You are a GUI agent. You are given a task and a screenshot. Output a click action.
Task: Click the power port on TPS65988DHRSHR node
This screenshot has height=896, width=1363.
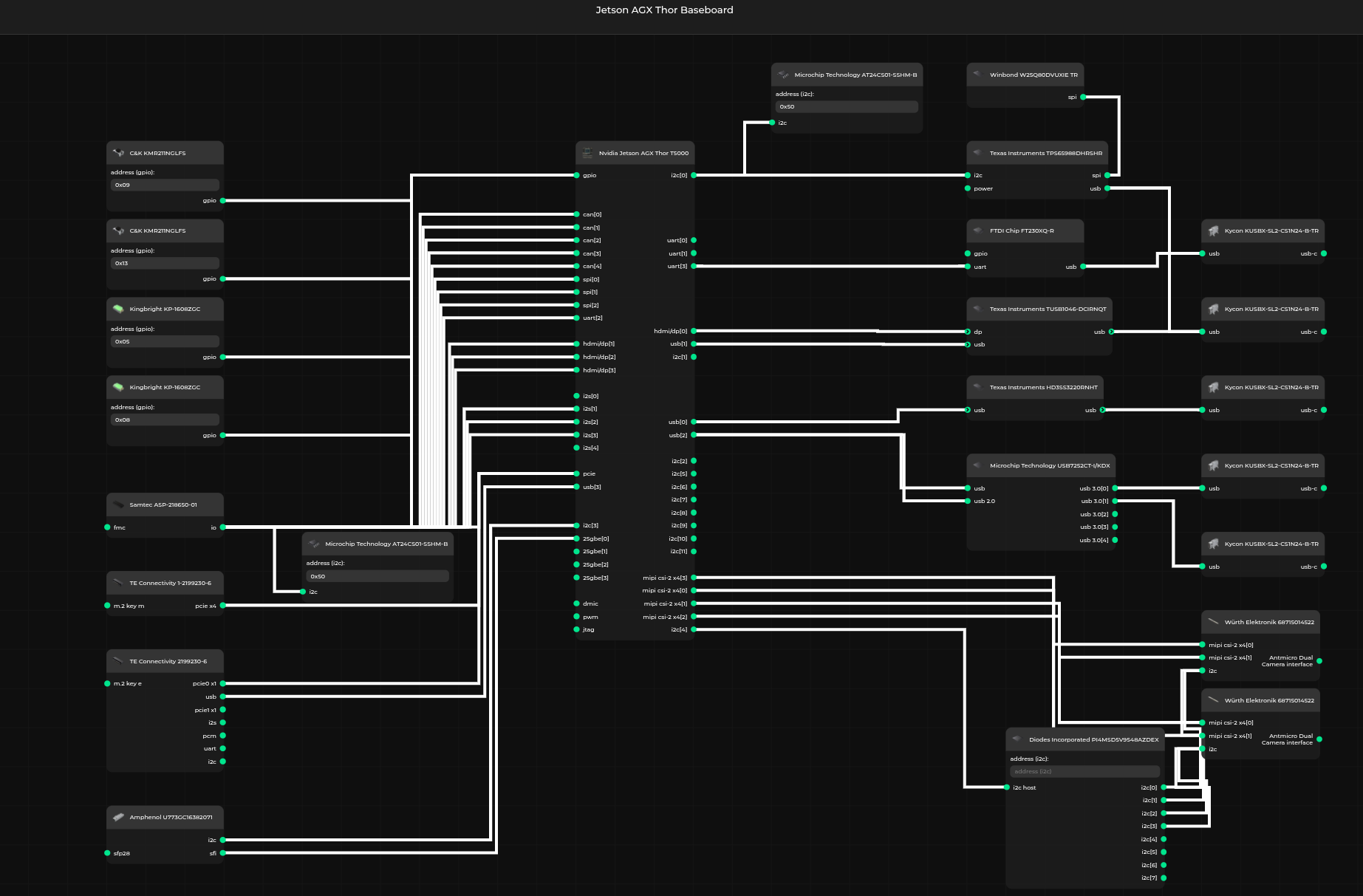point(968,188)
